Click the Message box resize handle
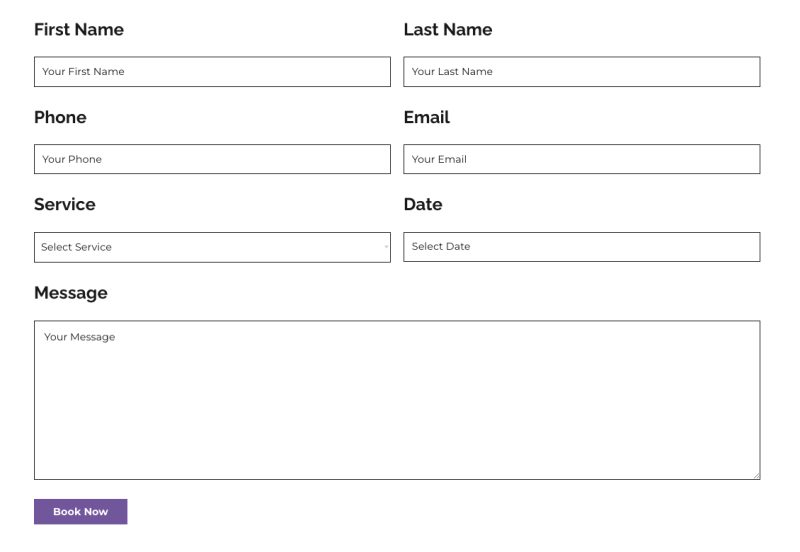The image size is (800, 552). coord(755,475)
